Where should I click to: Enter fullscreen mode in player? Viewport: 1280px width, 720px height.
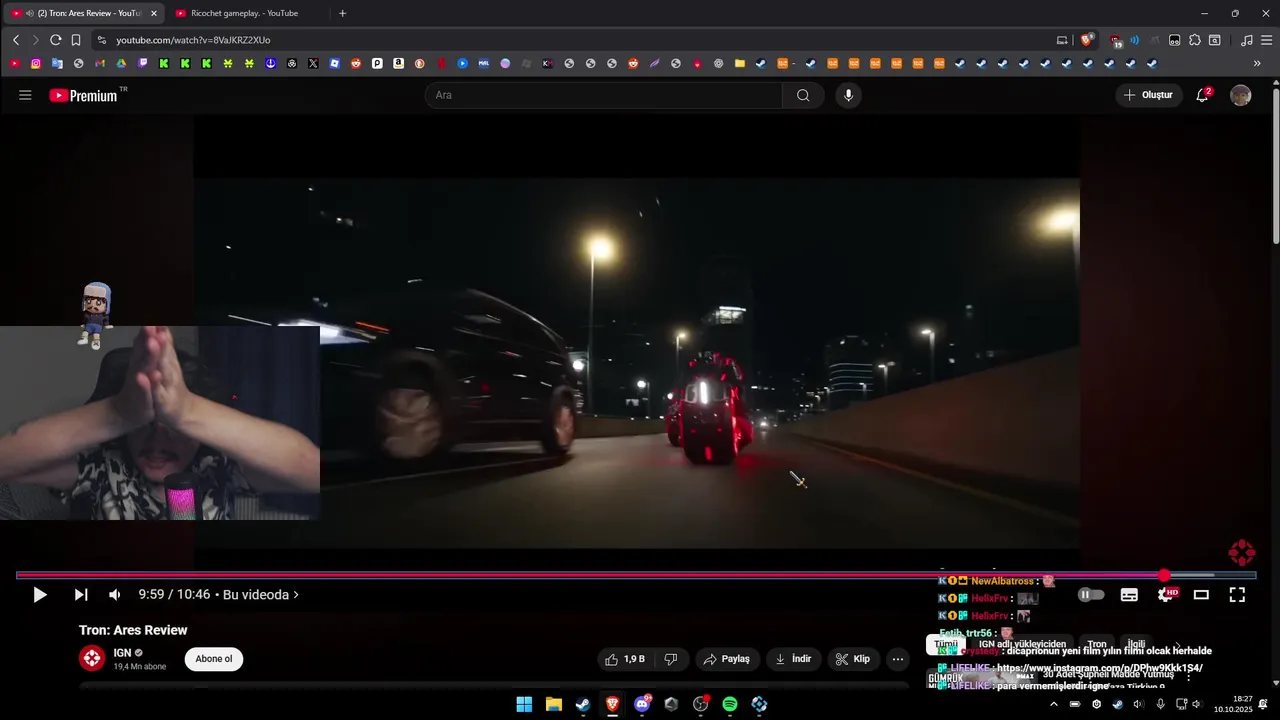pos(1237,595)
